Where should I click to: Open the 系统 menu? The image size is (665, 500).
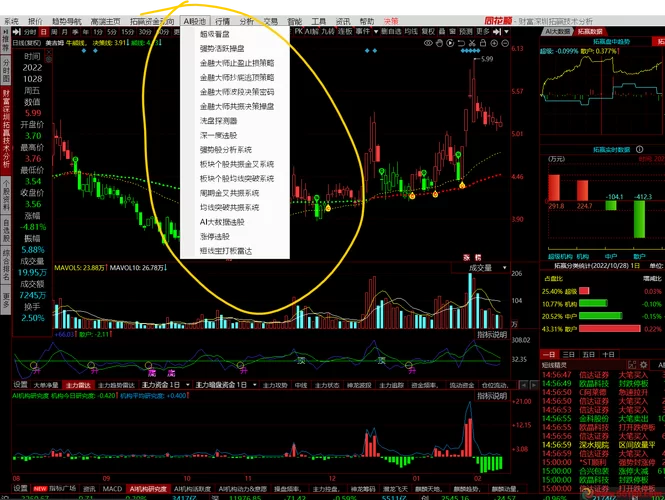[11, 21]
